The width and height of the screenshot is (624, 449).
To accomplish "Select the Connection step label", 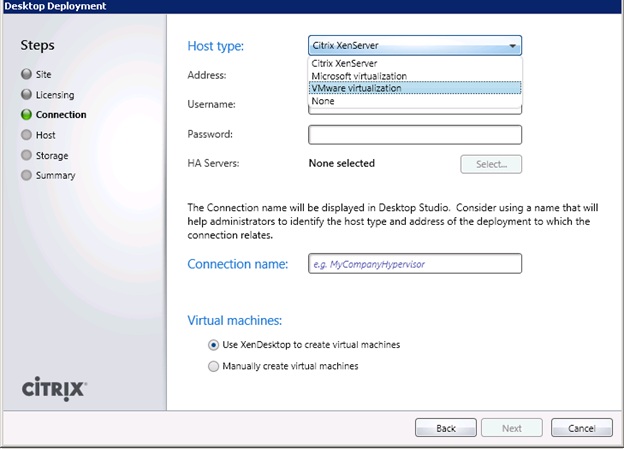I will click(x=61, y=115).
